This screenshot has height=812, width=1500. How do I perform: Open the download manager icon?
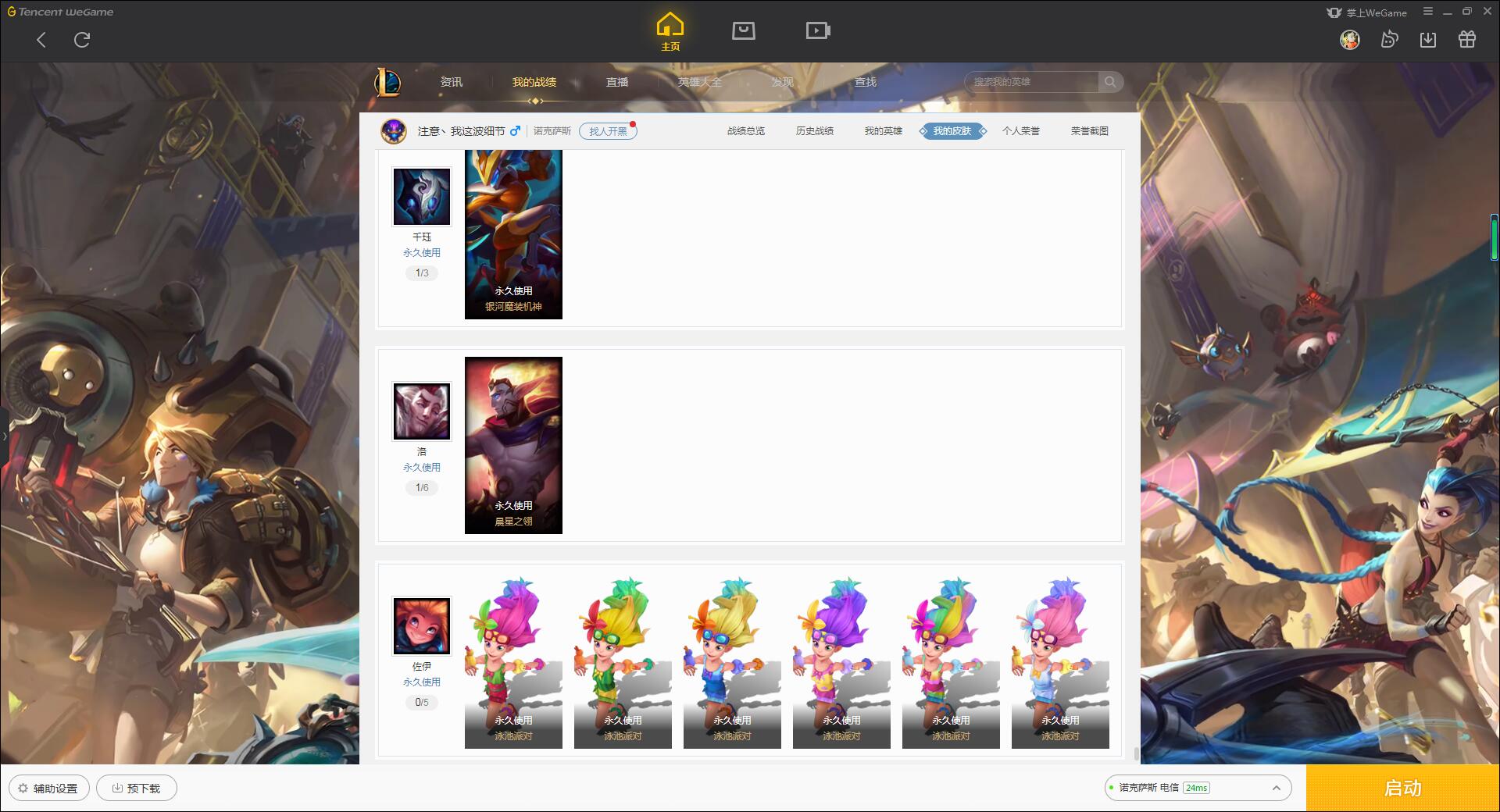point(1428,40)
